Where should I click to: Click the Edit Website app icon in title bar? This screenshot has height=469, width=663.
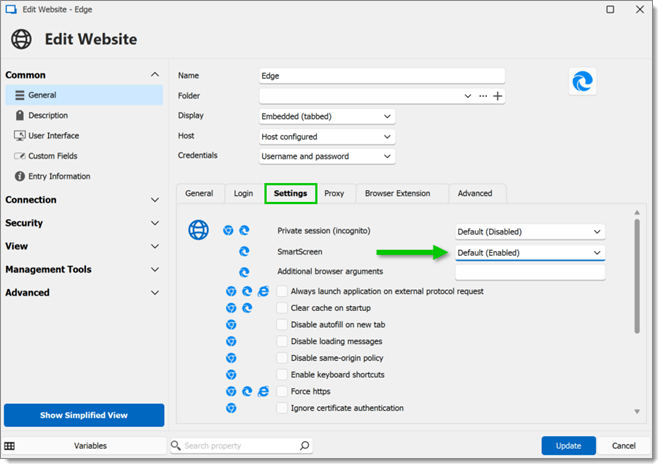pos(11,9)
